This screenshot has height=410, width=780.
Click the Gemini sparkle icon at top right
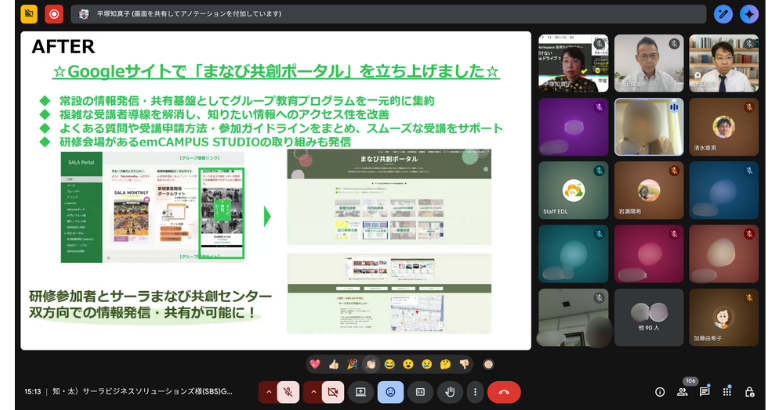pyautogui.click(x=750, y=14)
